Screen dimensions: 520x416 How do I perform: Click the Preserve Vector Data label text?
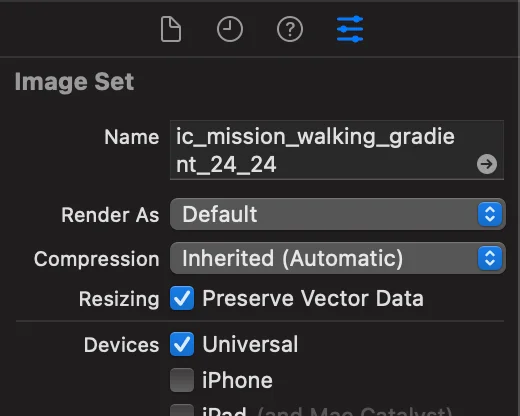[x=313, y=298]
